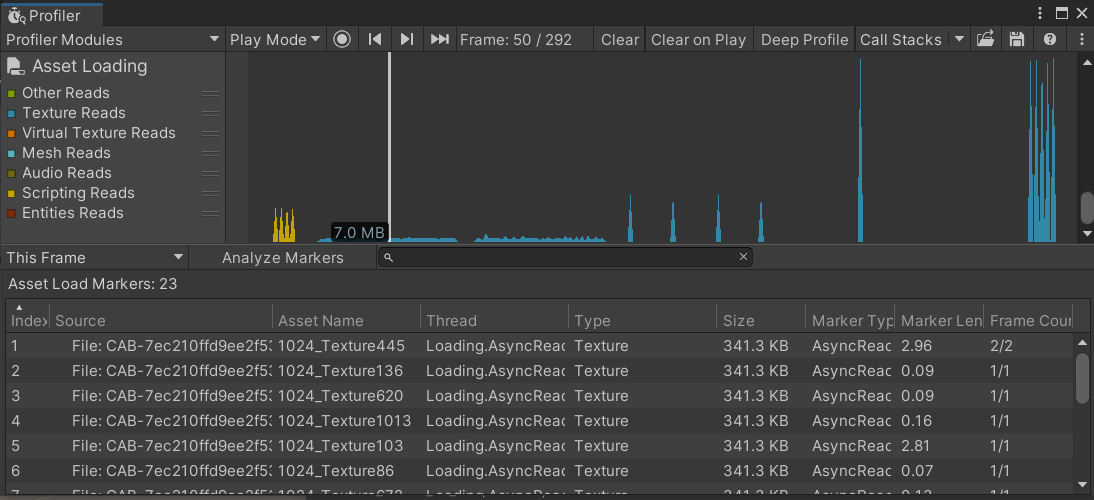
Task: Click the Texture Reads blue color swatch
Action: 12,113
